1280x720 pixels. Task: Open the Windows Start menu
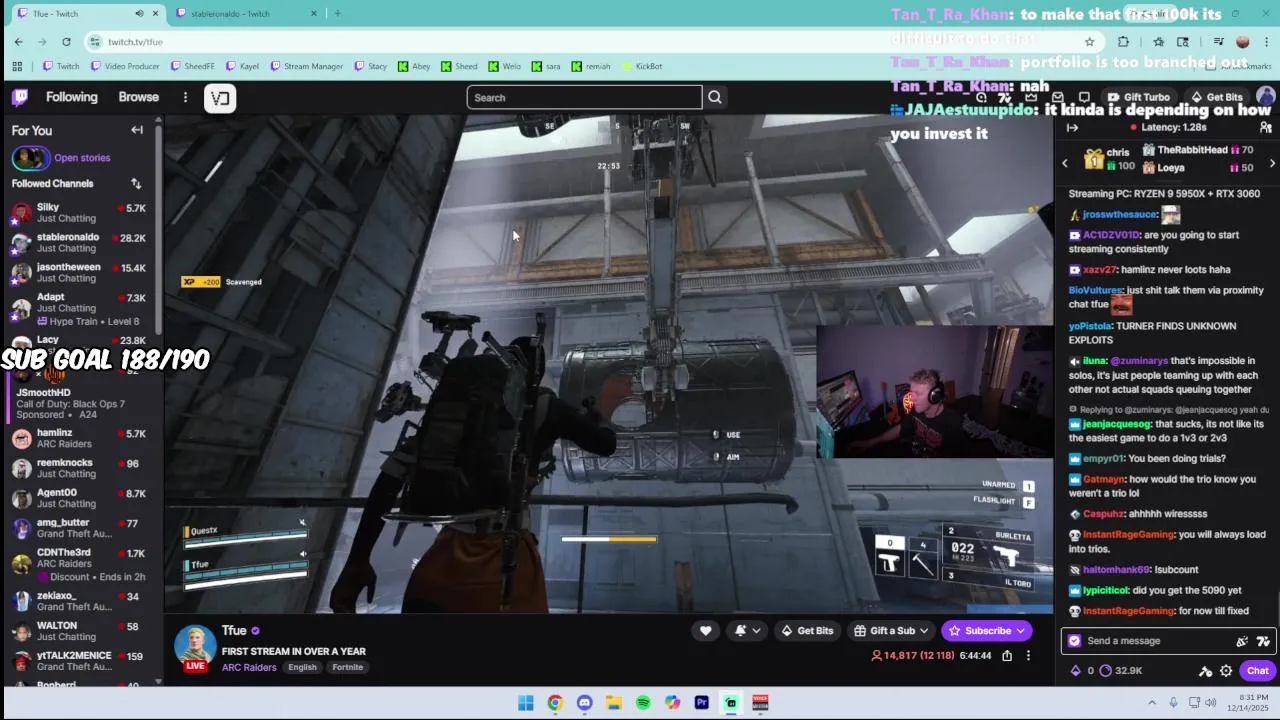click(x=525, y=703)
